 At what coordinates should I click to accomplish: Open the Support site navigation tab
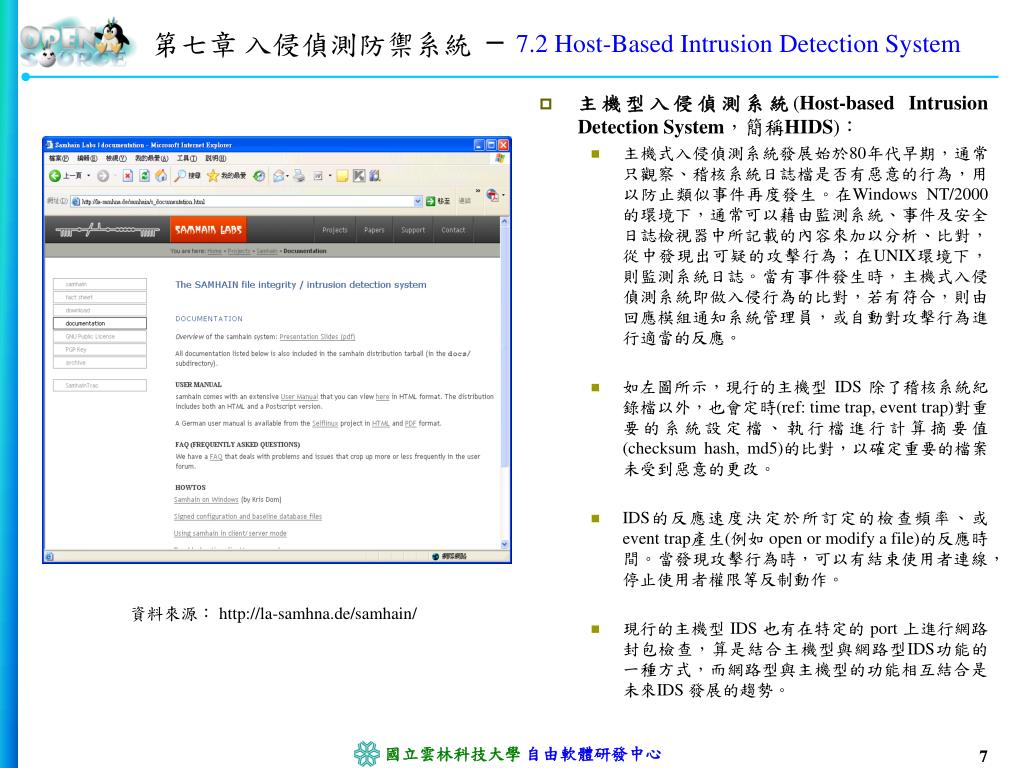pyautogui.click(x=413, y=230)
